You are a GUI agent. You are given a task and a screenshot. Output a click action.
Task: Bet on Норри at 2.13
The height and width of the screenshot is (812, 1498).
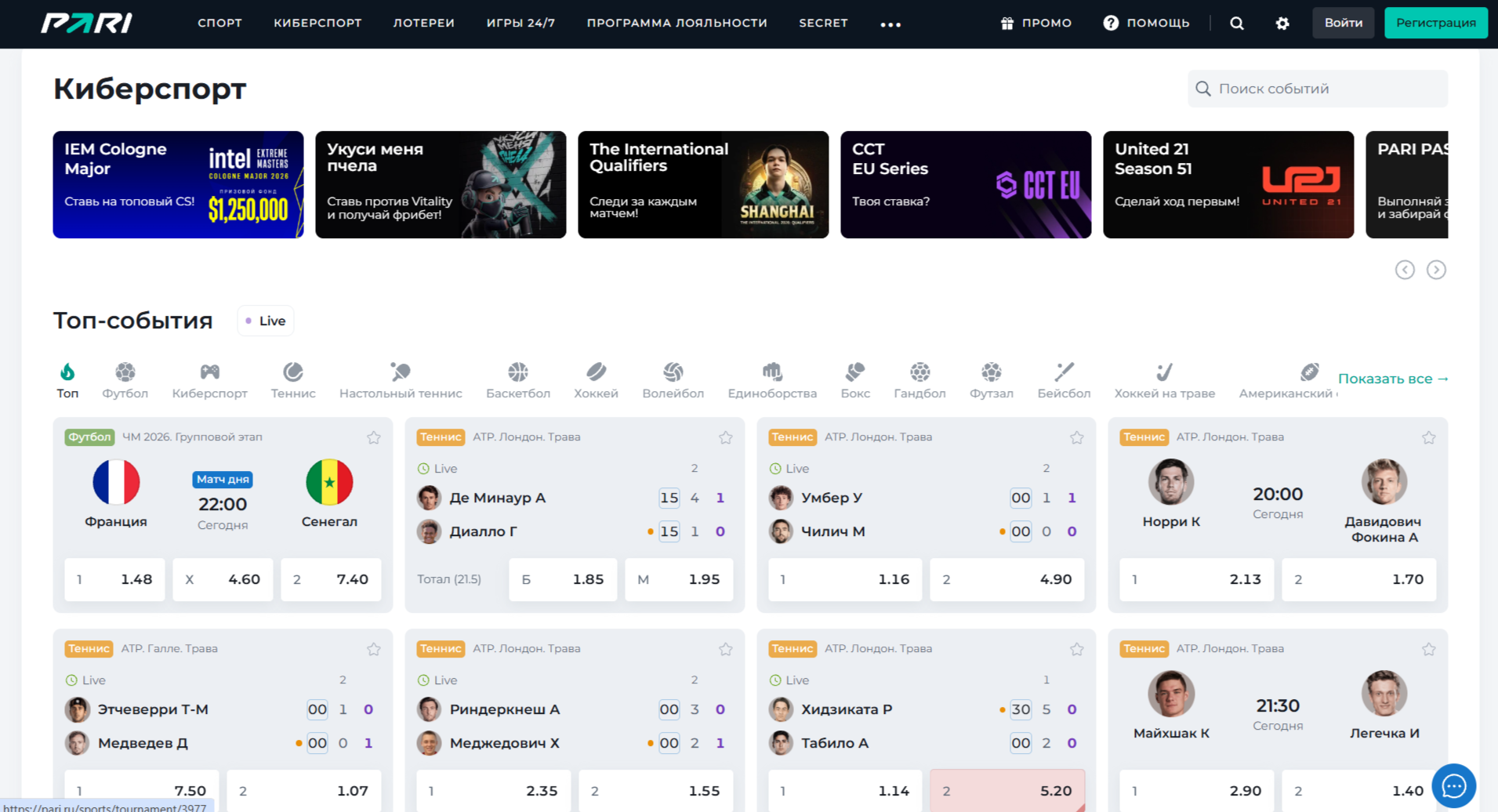(1197, 579)
